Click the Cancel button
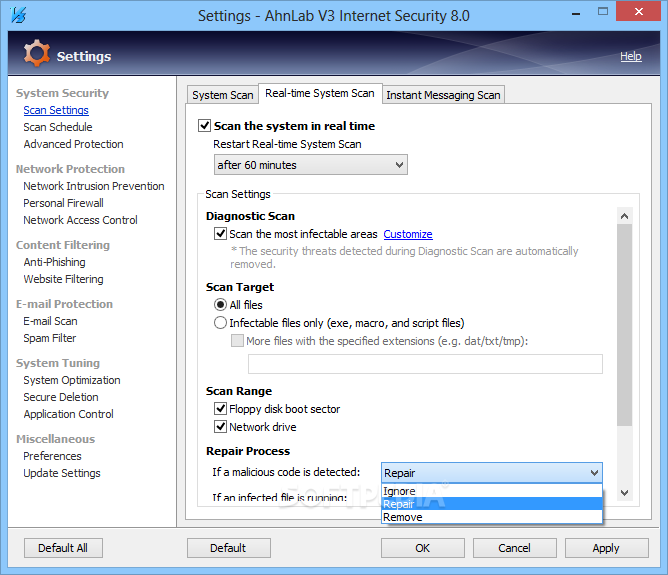The width and height of the screenshot is (668, 575). (515, 548)
